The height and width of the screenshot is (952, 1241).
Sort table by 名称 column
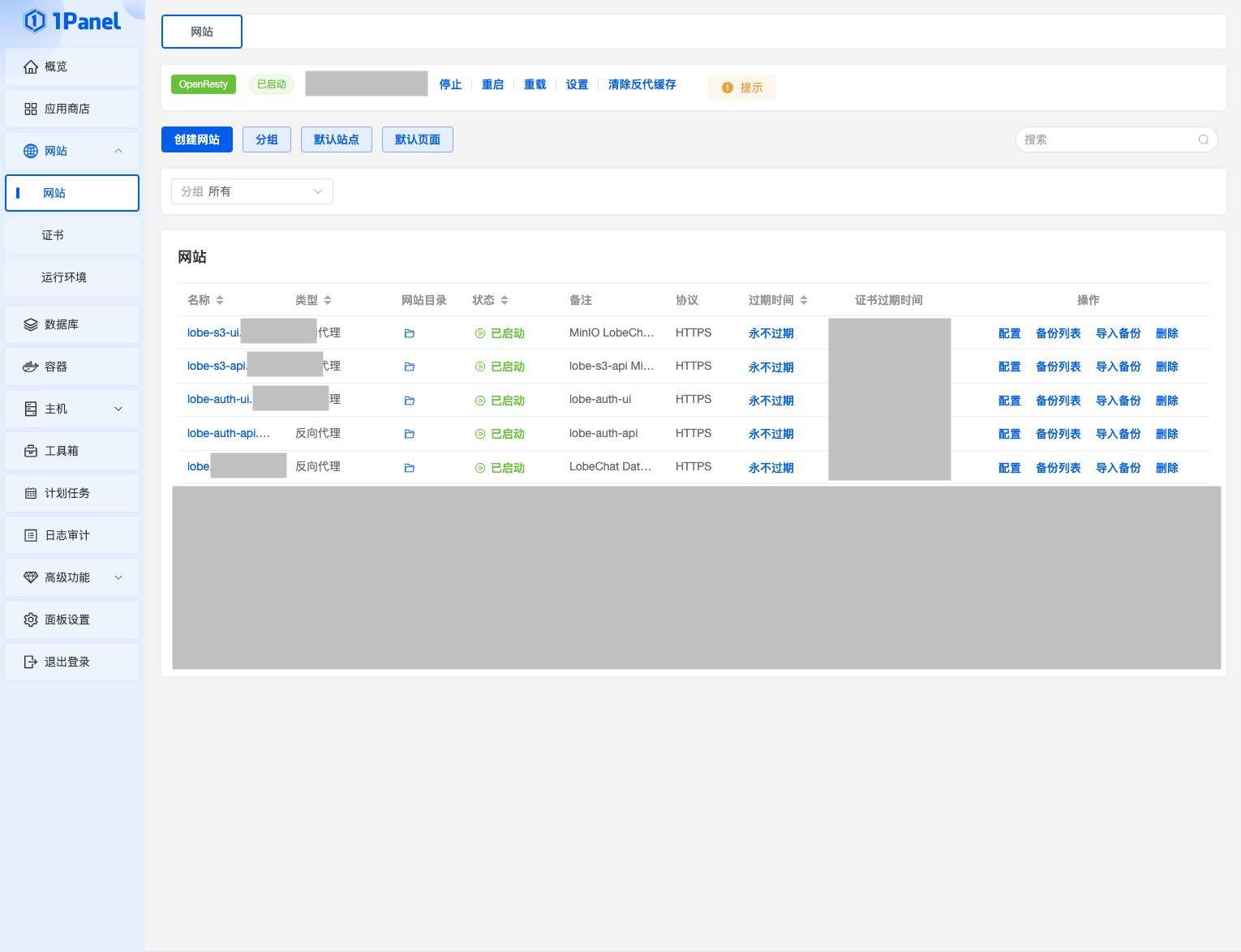click(220, 300)
